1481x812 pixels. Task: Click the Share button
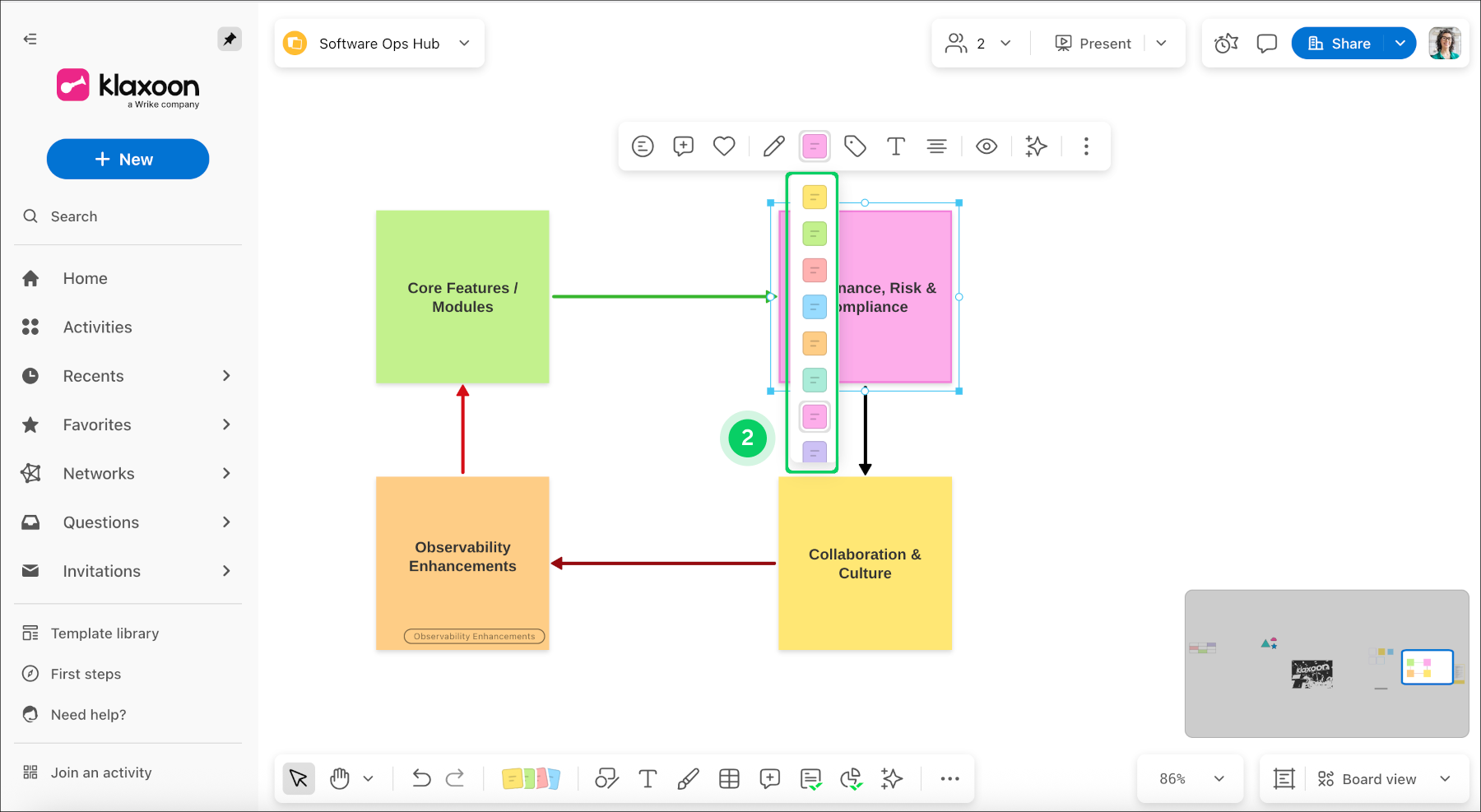1339,44
